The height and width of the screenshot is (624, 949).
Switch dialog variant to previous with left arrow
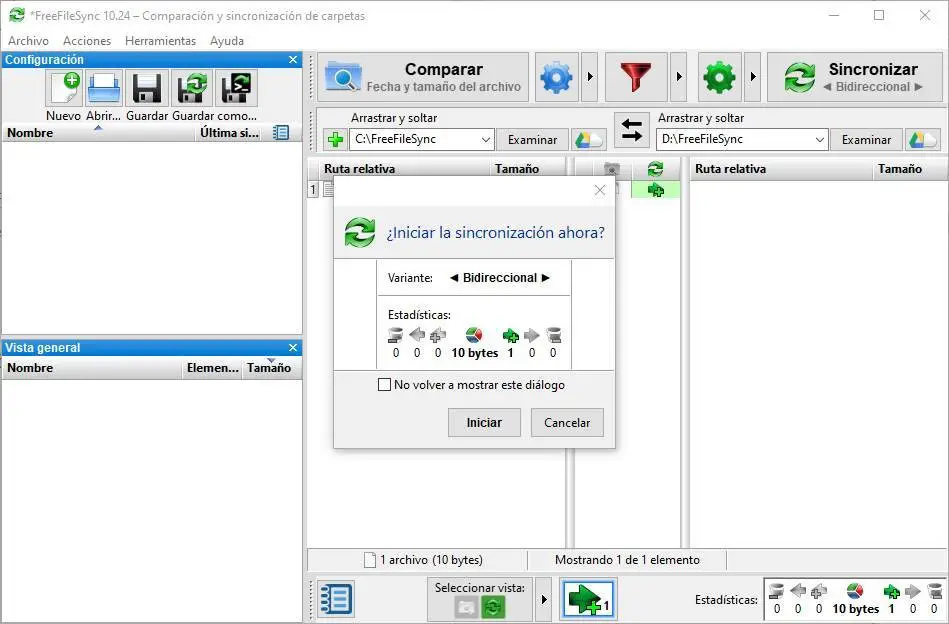coord(454,278)
